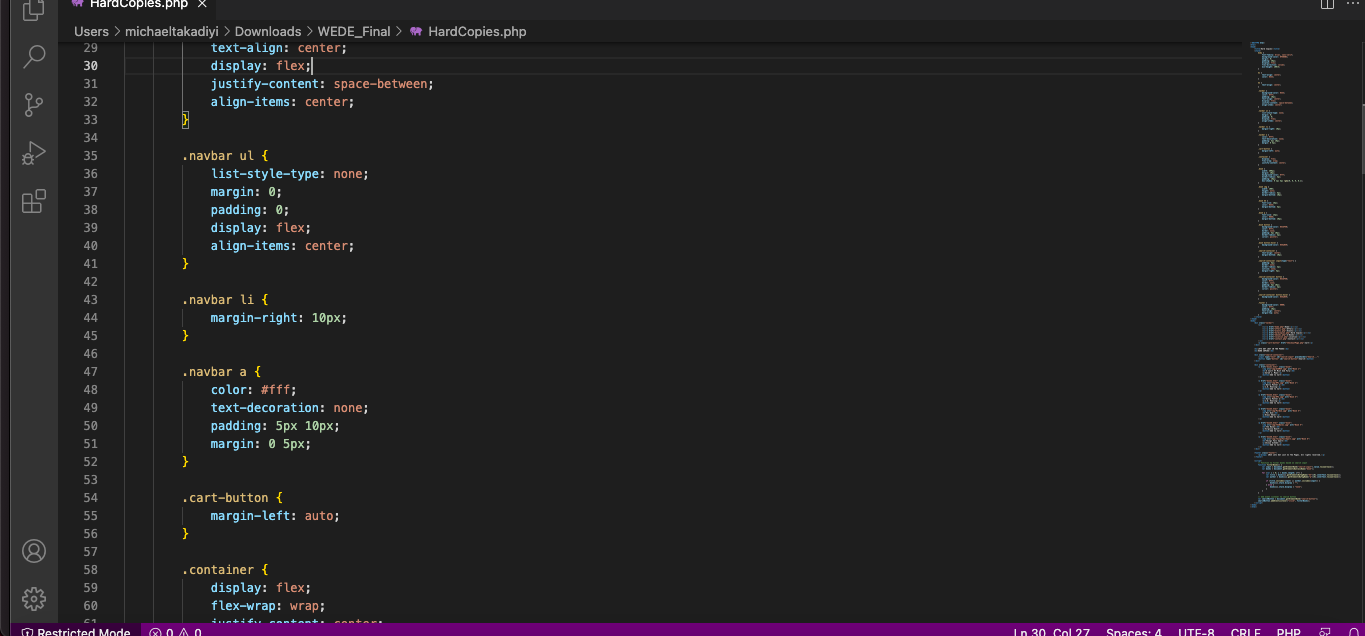Viewport: 1365px width, 636px height.
Task: Open the Manage gear menu
Action: pyautogui.click(x=34, y=599)
